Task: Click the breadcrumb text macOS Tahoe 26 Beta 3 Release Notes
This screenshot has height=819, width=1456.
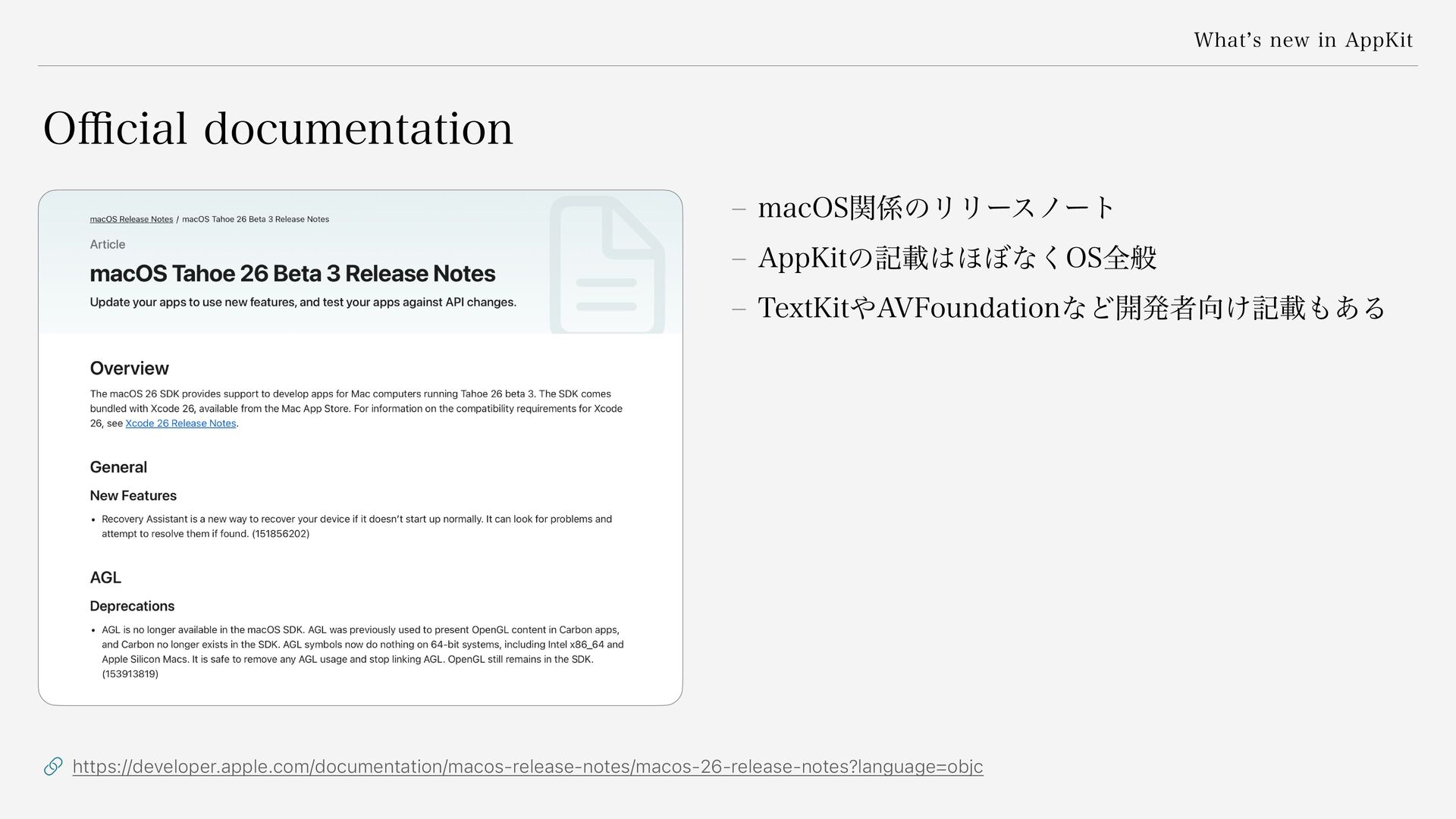Action: coord(256,219)
